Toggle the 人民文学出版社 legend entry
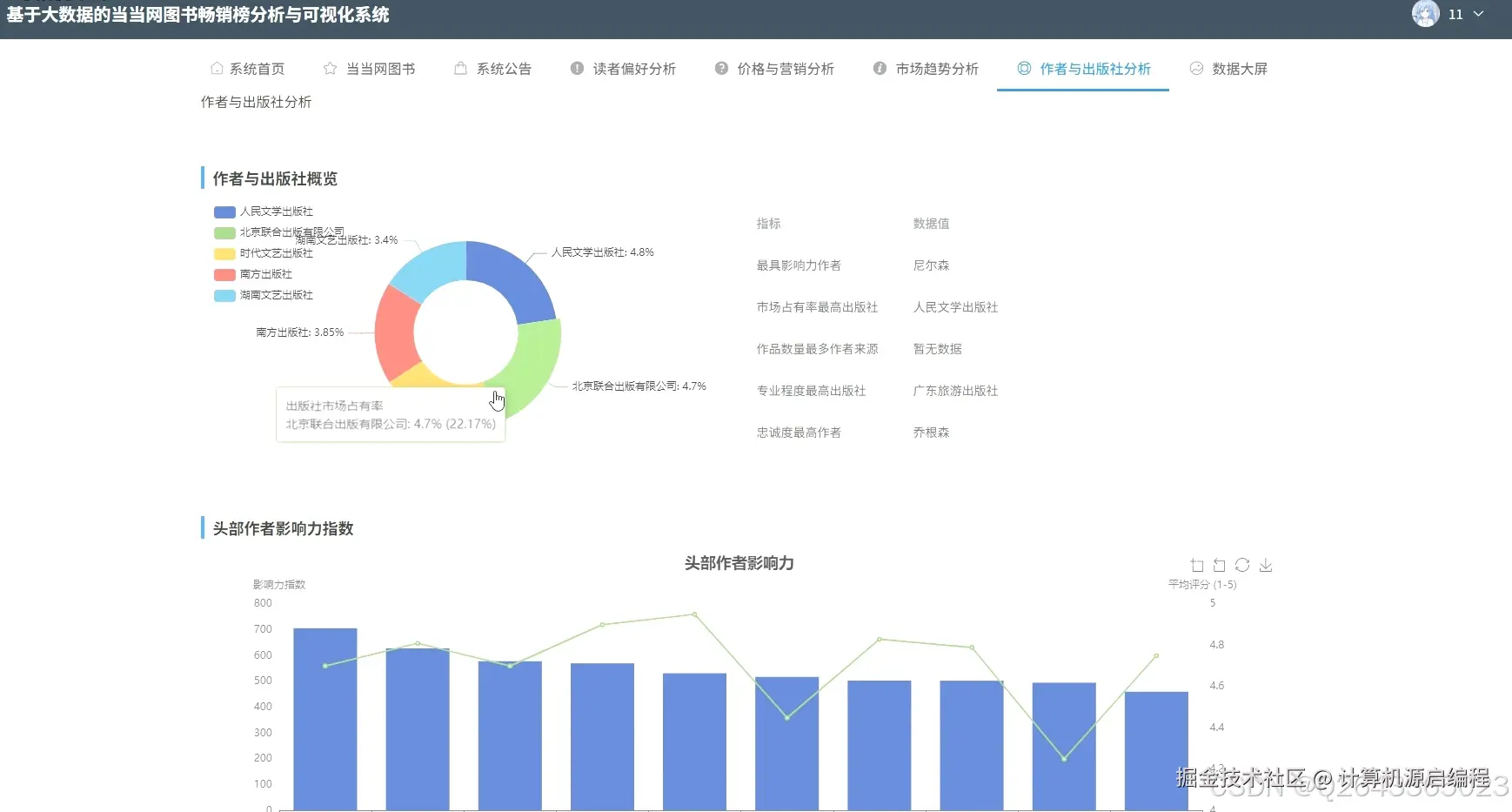 pyautogui.click(x=264, y=211)
